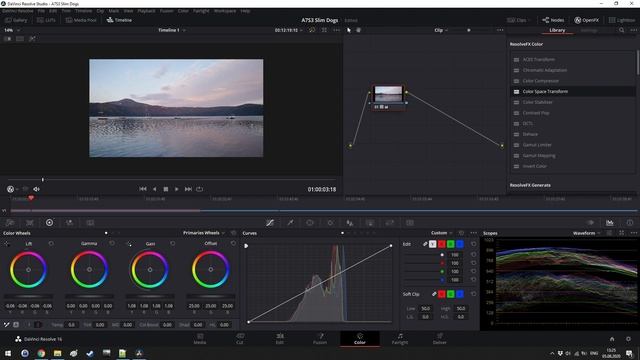The image size is (640, 360).
Task: Enable the blue Soft Clip channel
Action: coord(460,294)
